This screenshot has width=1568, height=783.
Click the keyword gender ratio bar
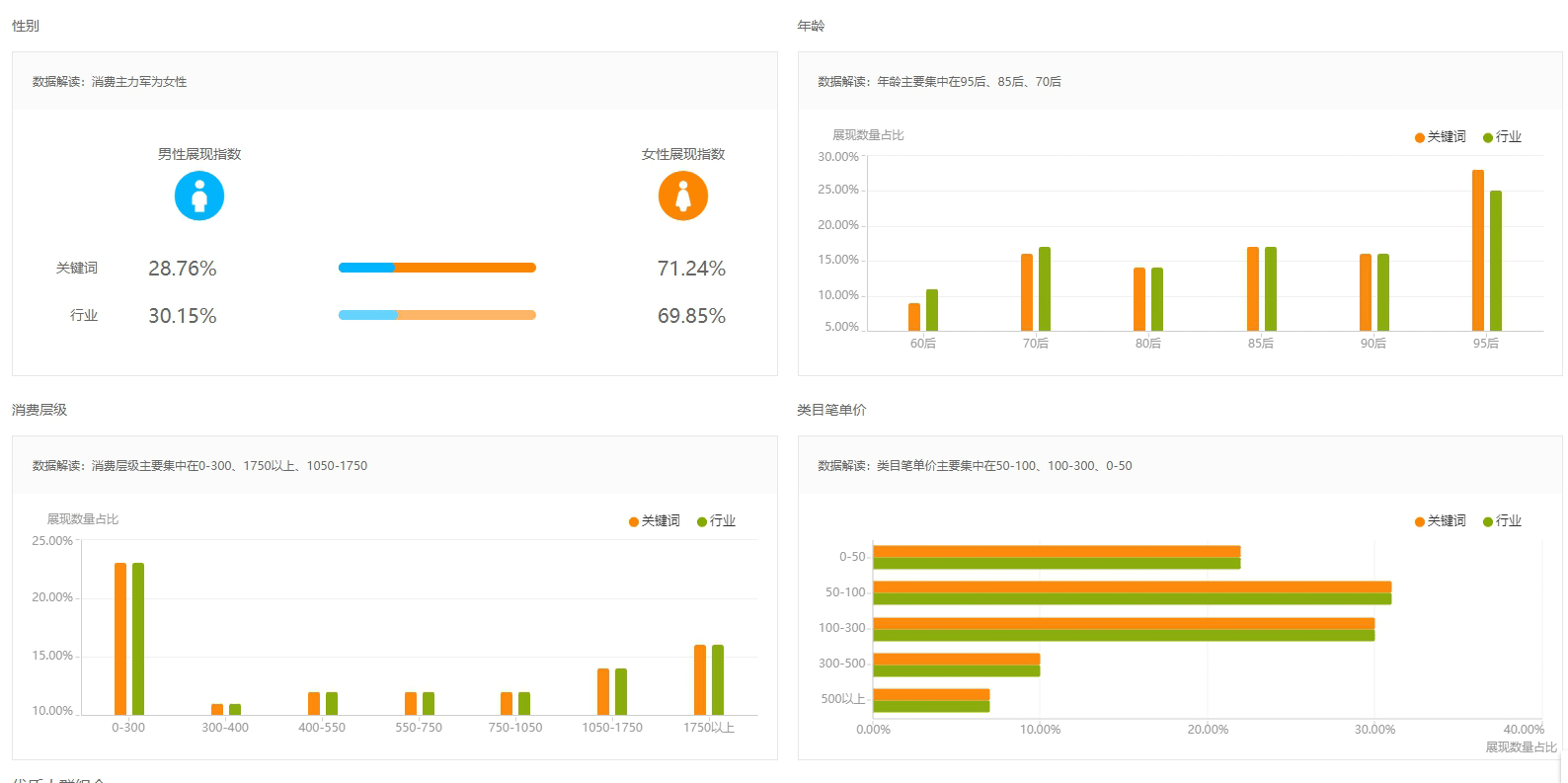coord(436,268)
